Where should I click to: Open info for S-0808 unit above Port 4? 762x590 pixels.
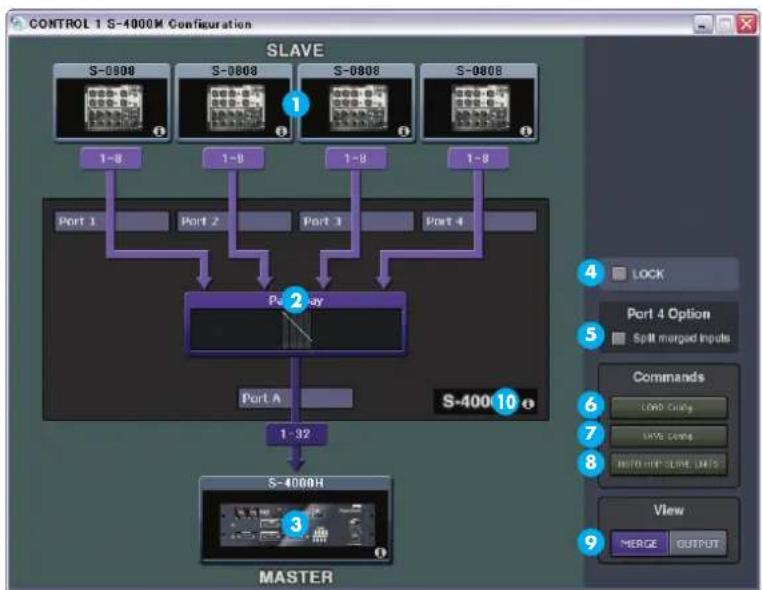click(526, 131)
